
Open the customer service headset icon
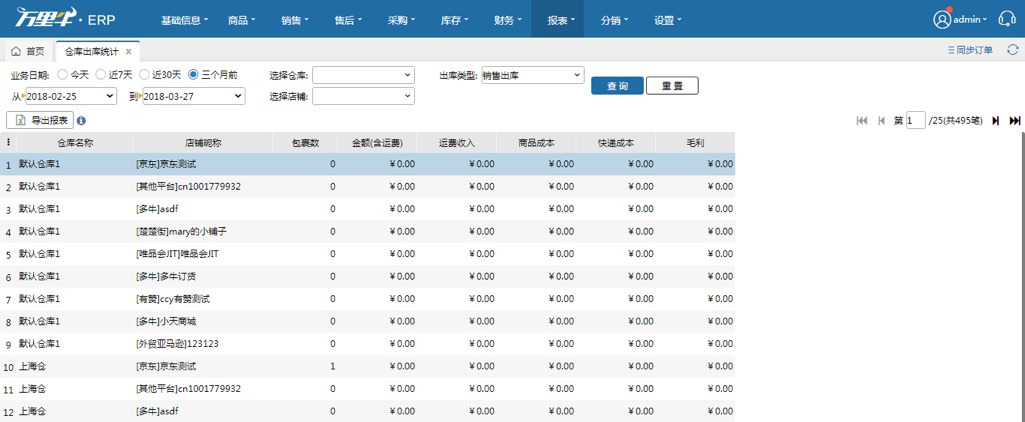click(x=1007, y=20)
